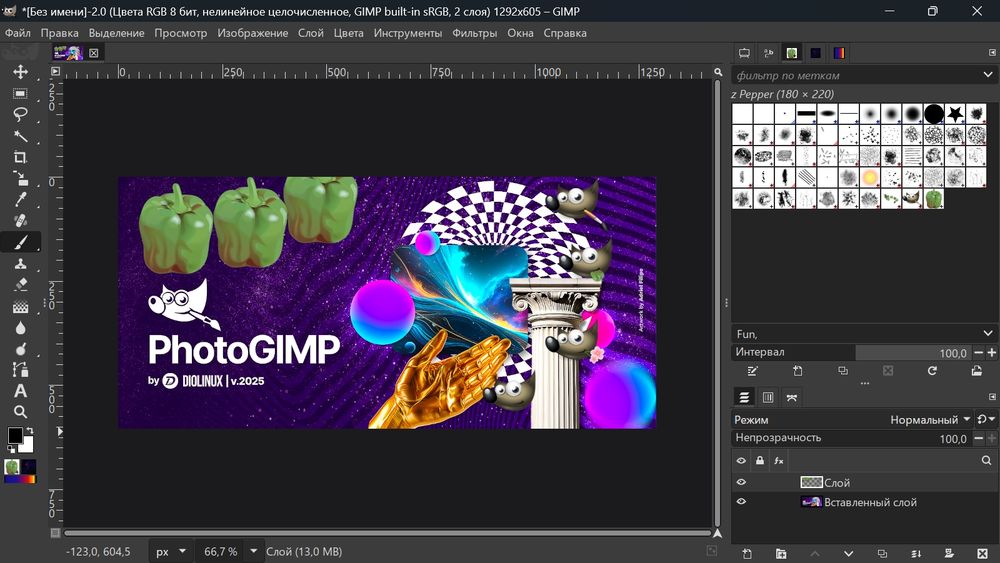Select the Paintbrush tool
Viewport: 1000px width, 563px height.
point(20,242)
